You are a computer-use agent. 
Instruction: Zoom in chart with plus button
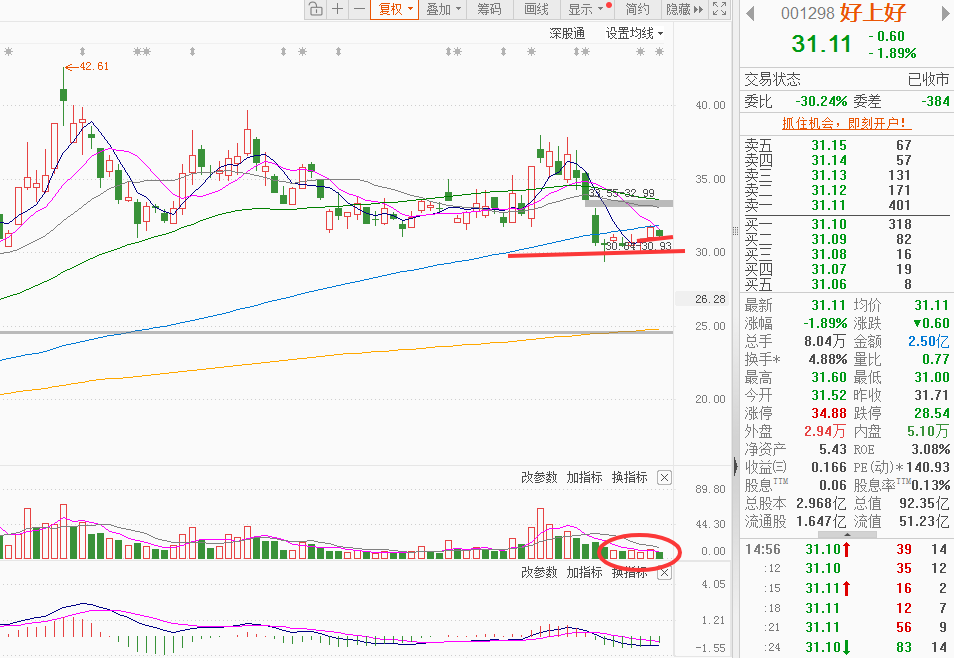click(338, 9)
